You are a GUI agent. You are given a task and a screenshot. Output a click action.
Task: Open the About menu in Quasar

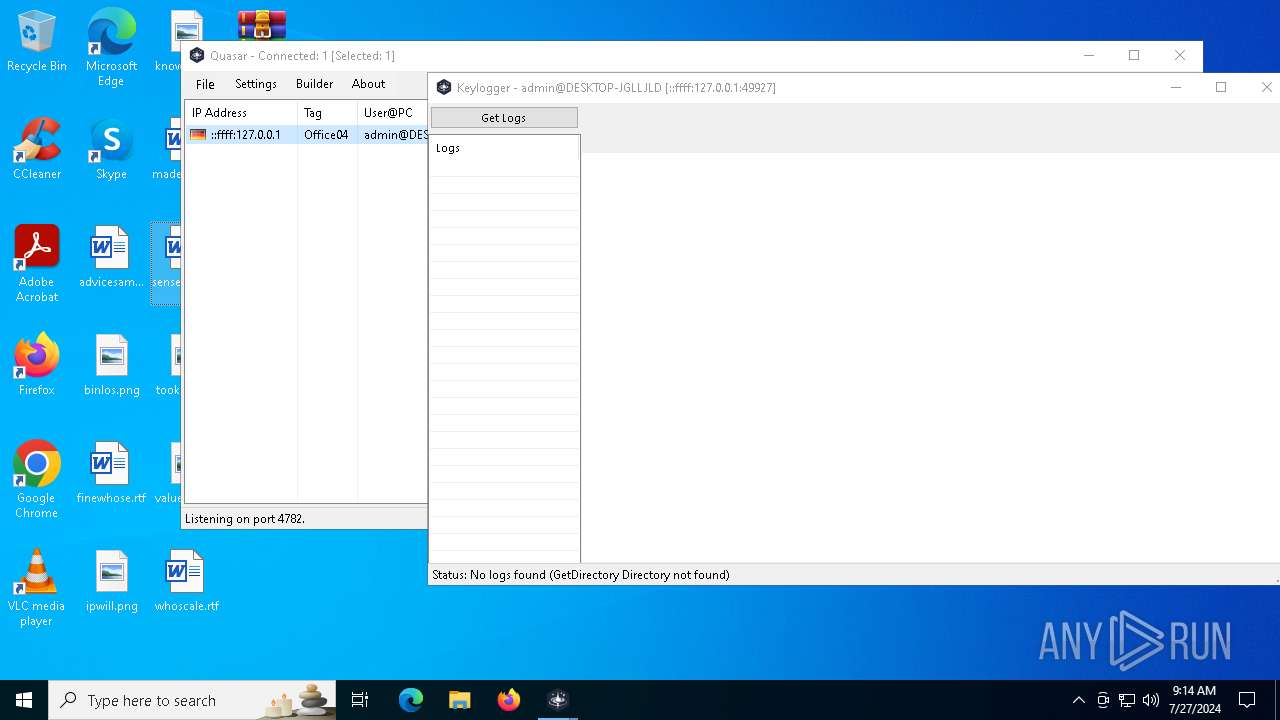tap(368, 84)
